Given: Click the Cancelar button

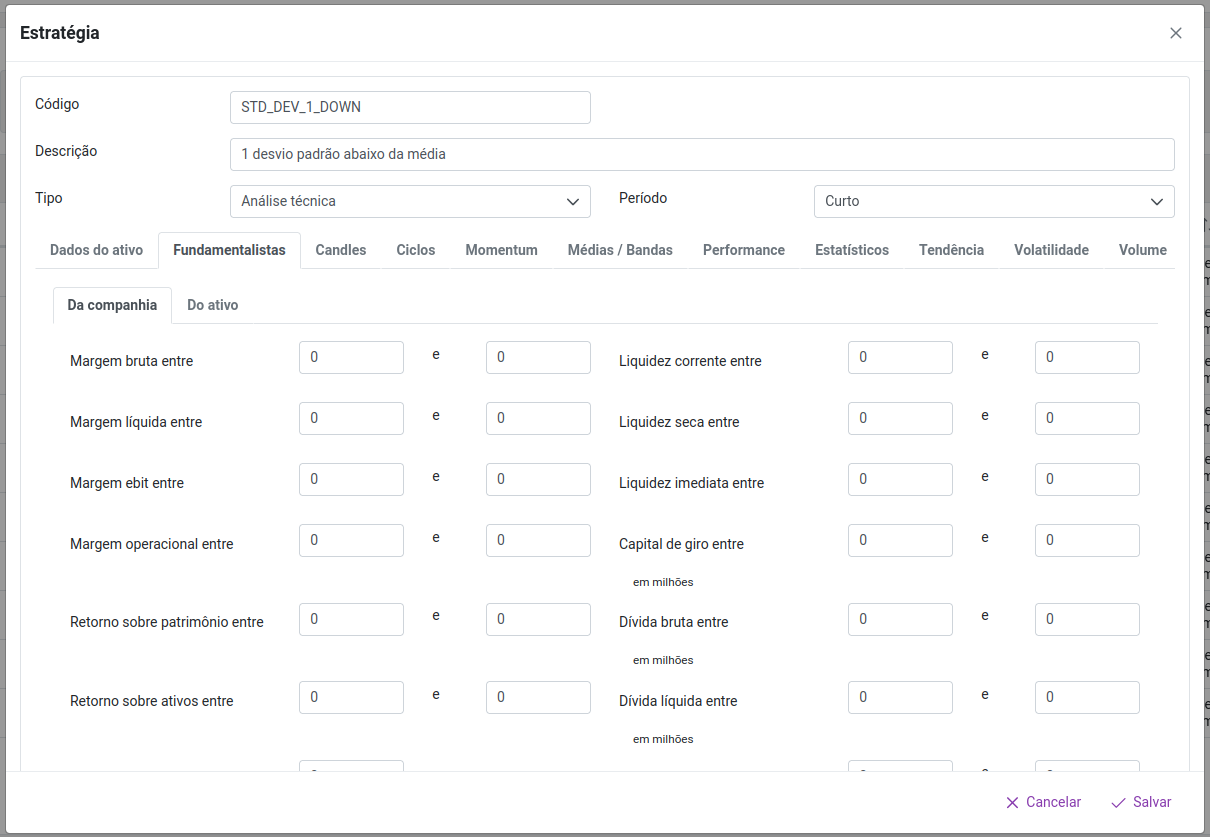Looking at the screenshot, I should (x=1043, y=802).
